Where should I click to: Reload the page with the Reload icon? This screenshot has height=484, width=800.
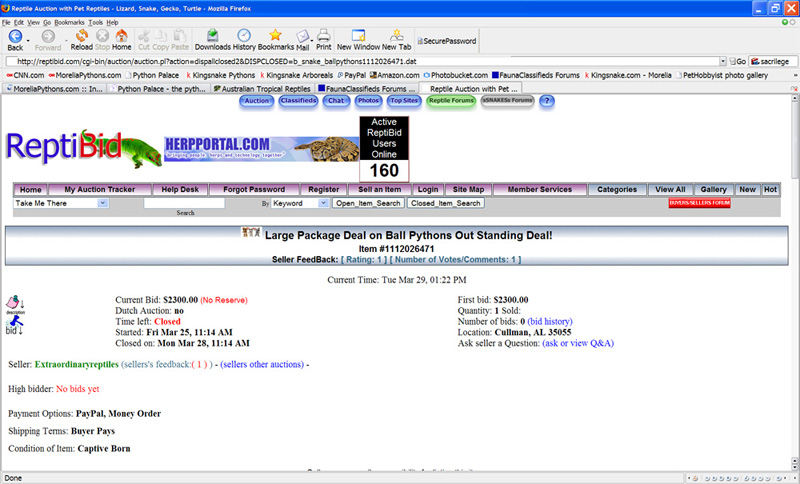[x=82, y=36]
